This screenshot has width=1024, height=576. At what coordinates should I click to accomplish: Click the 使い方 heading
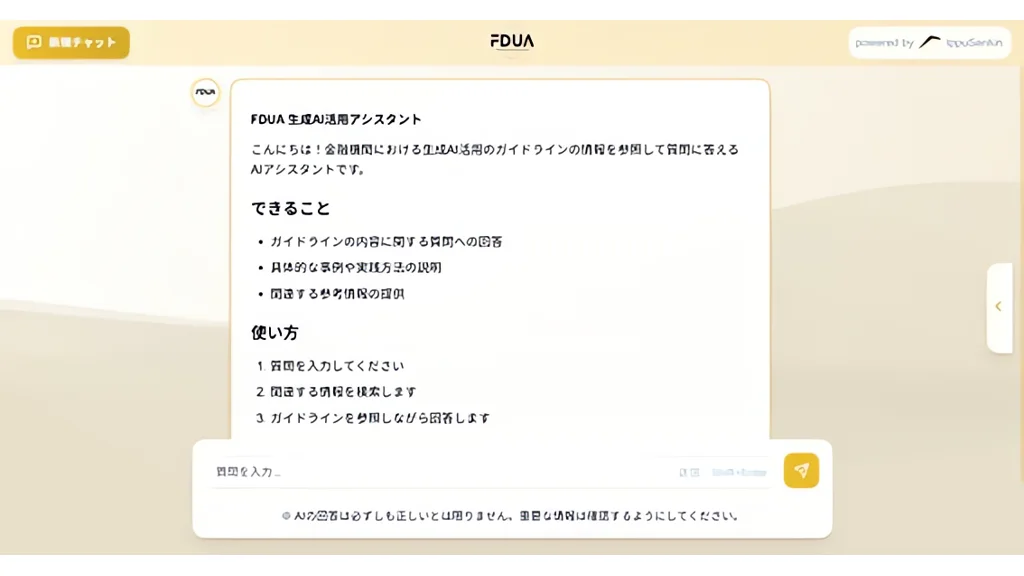[x=275, y=332]
